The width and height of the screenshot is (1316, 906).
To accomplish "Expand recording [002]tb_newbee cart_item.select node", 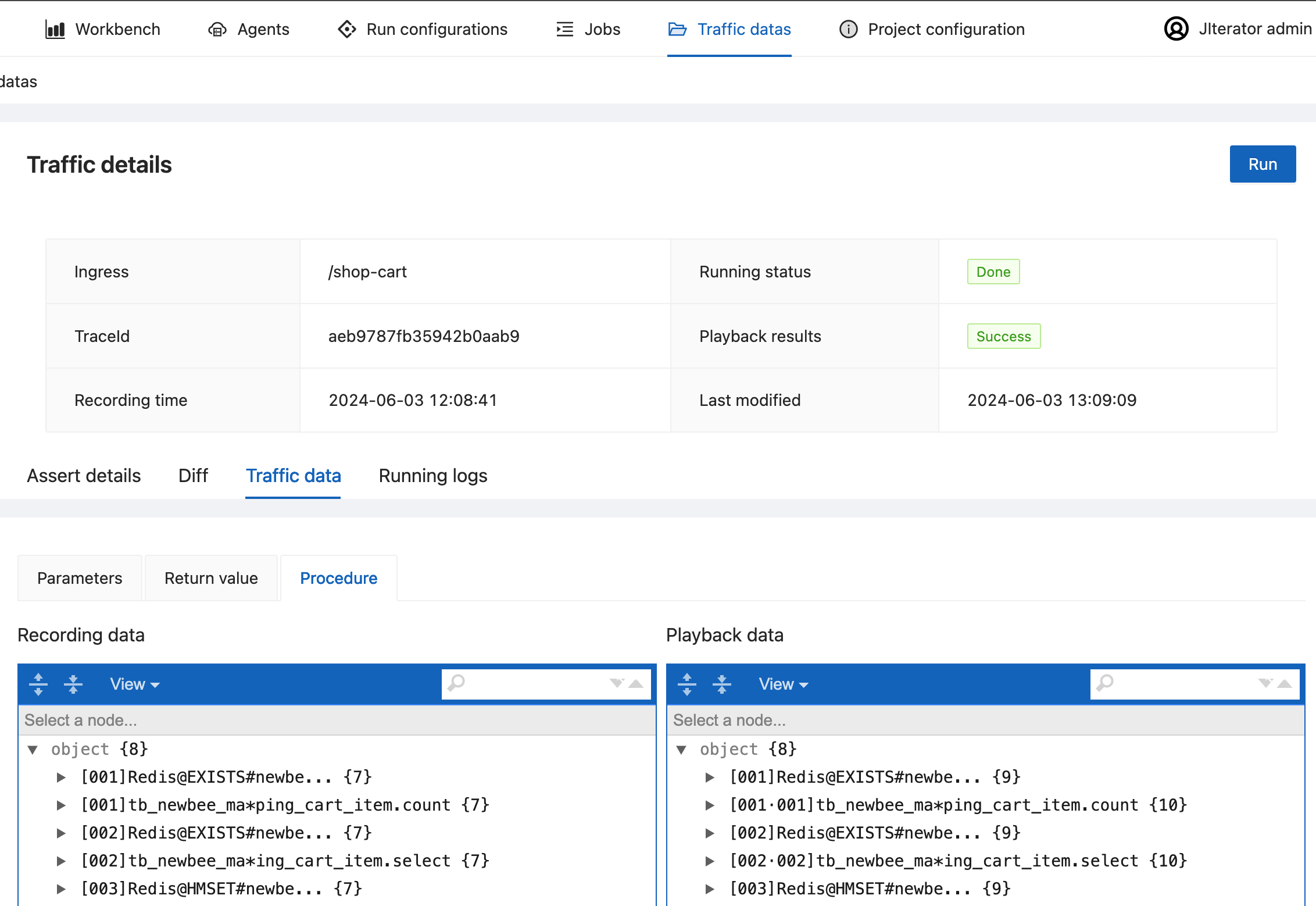I will (61, 861).
